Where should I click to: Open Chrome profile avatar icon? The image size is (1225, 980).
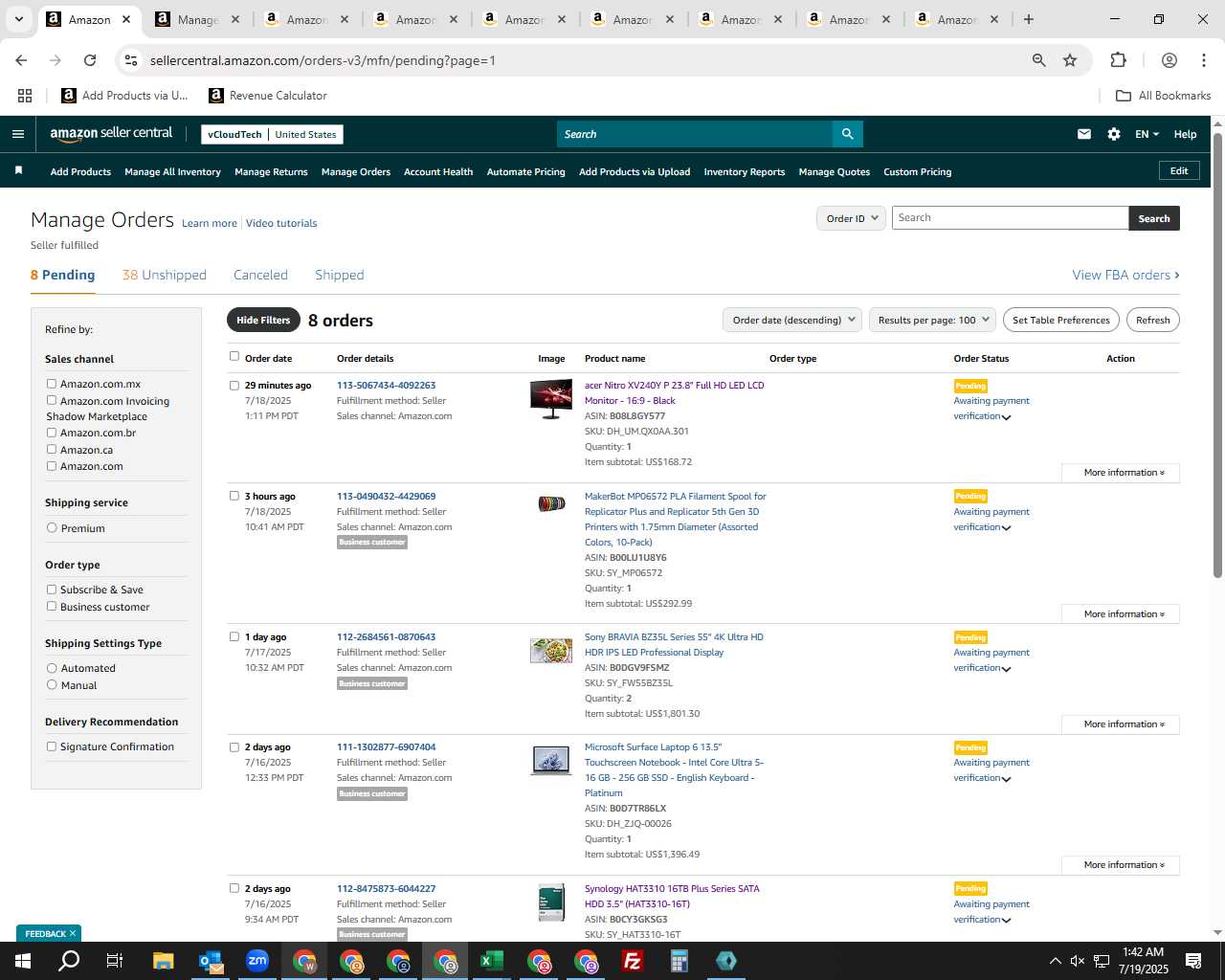click(x=1169, y=60)
